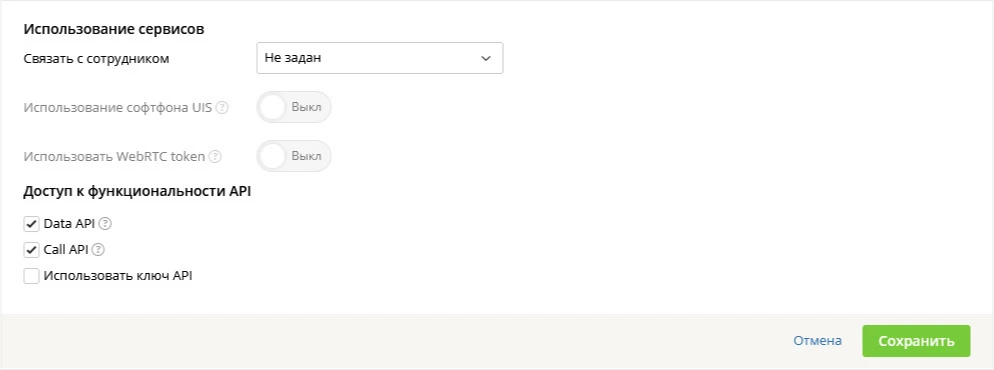Uncheck the Data API checkbox
The width and height of the screenshot is (994, 370).
[x=32, y=224]
